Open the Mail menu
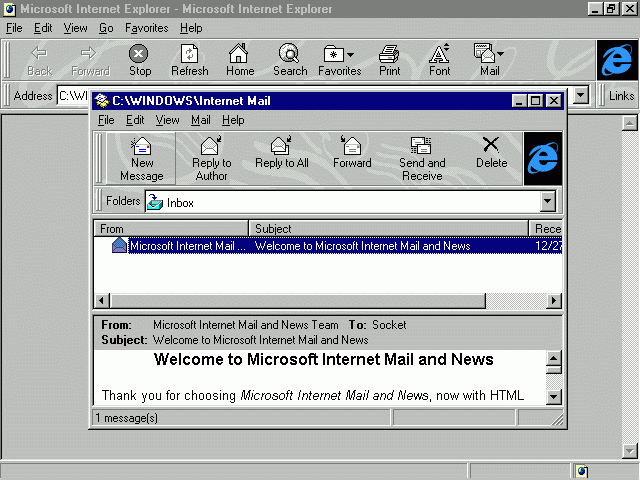 201,120
